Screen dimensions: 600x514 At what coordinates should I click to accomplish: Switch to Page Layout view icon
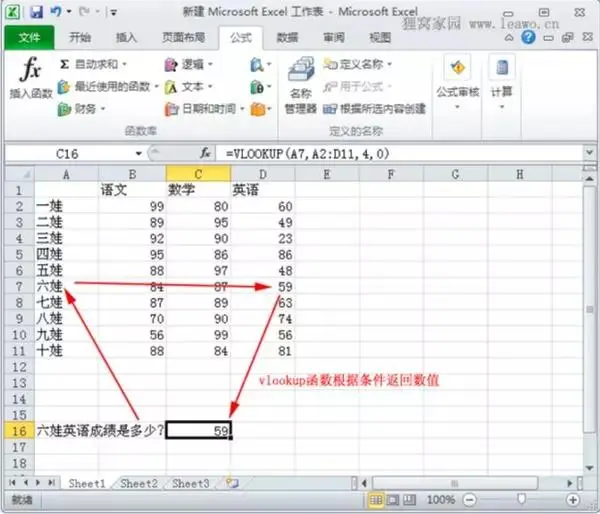point(393,499)
